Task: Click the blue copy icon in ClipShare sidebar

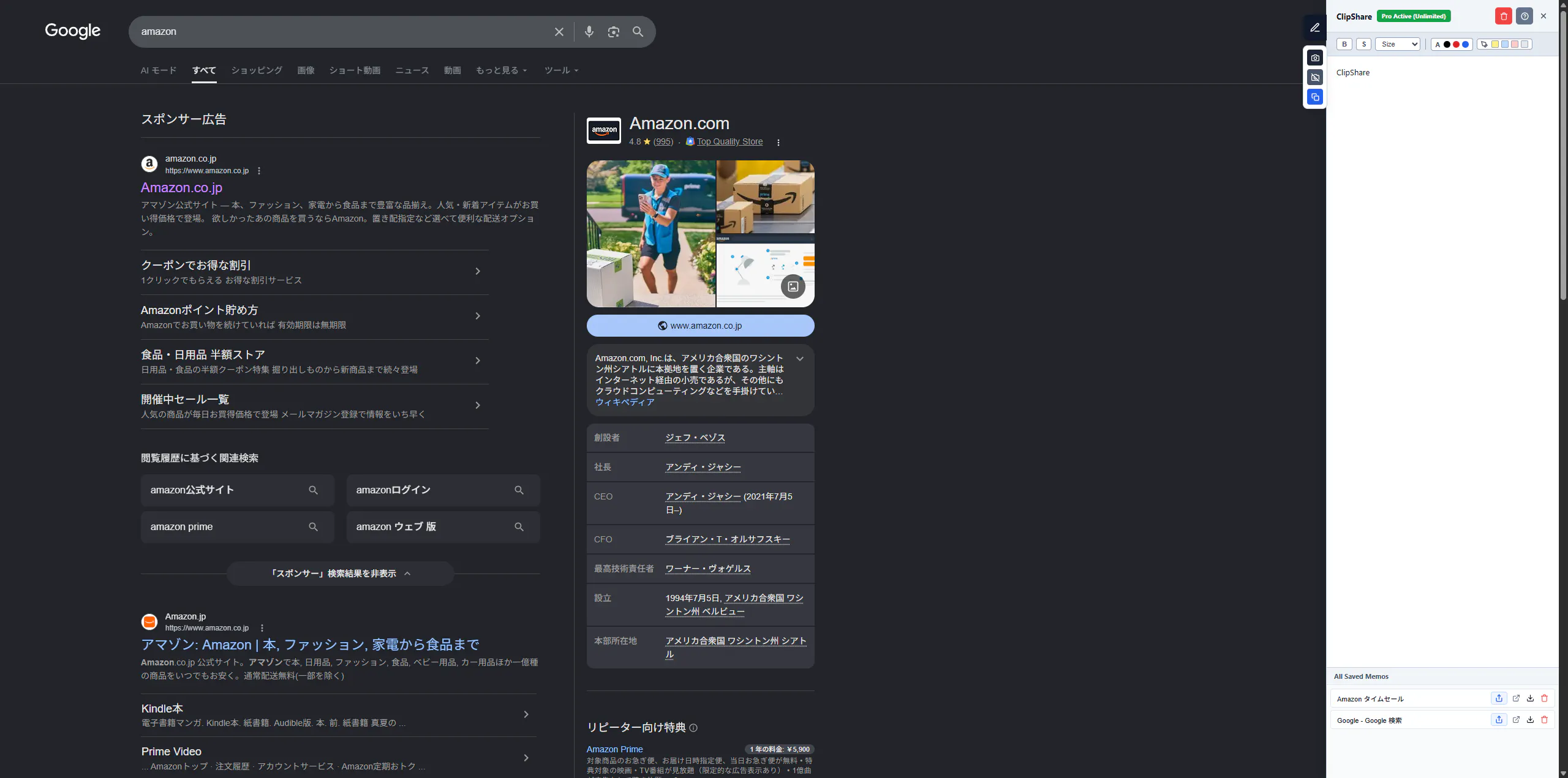Action: pos(1315,97)
